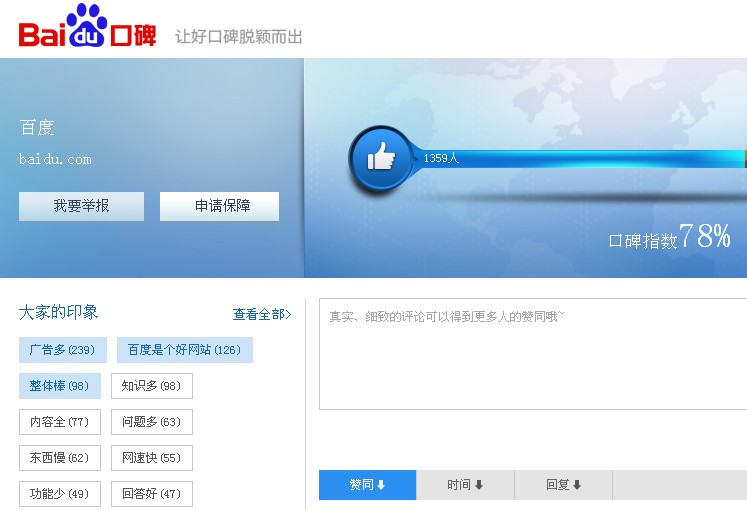Select the 功能少 (49) tag
The height and width of the screenshot is (510, 747).
[60, 494]
